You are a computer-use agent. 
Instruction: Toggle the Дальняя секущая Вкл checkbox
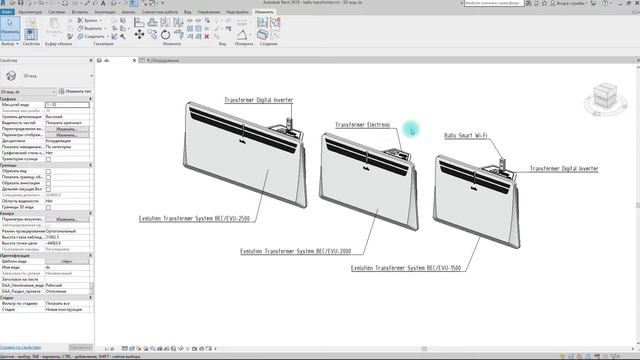48,189
